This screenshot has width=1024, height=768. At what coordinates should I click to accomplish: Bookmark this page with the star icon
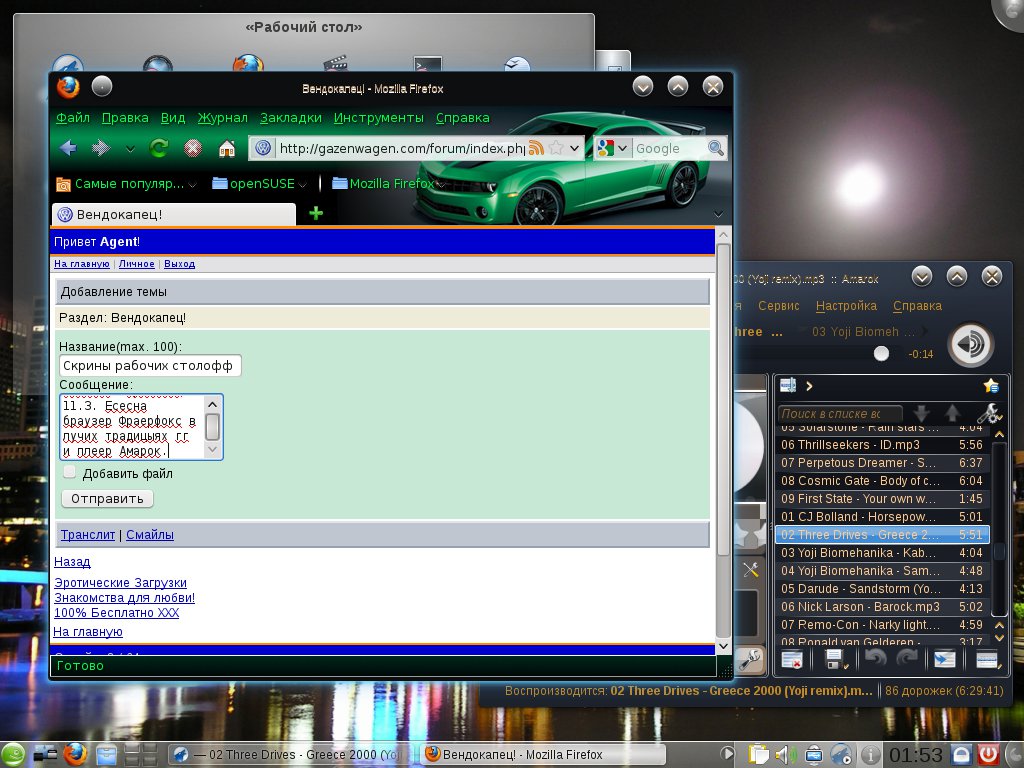coord(556,148)
